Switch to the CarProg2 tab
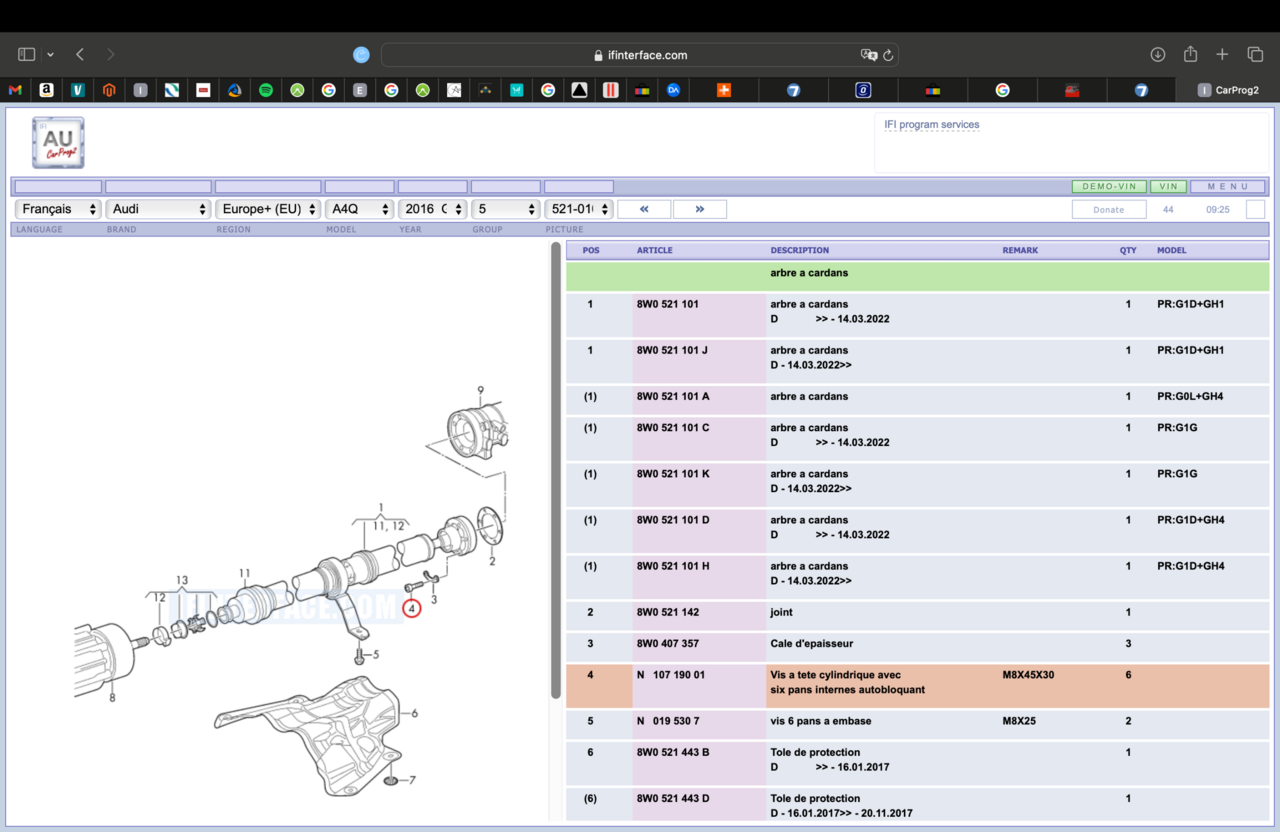The width and height of the screenshot is (1280, 832). tap(1228, 90)
